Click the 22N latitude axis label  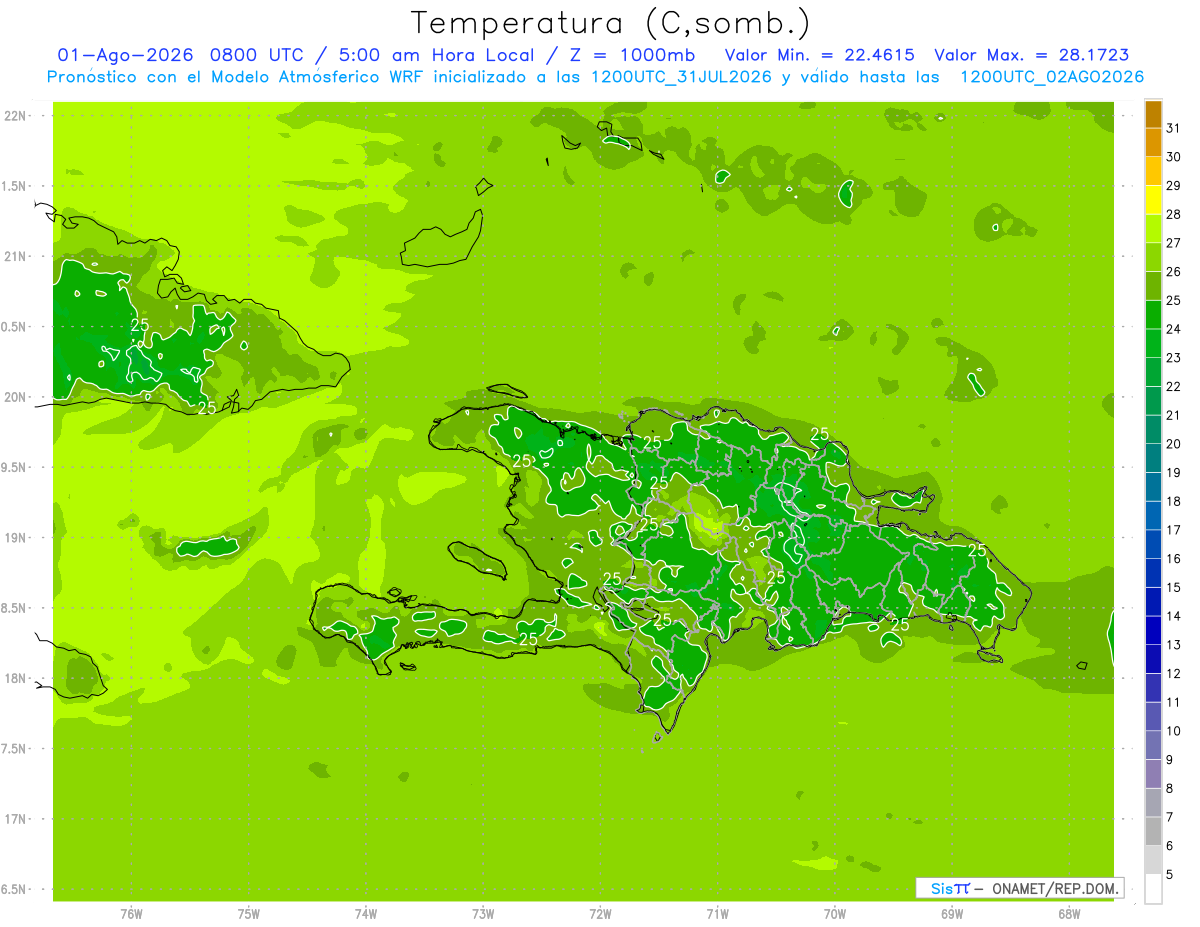(16, 116)
